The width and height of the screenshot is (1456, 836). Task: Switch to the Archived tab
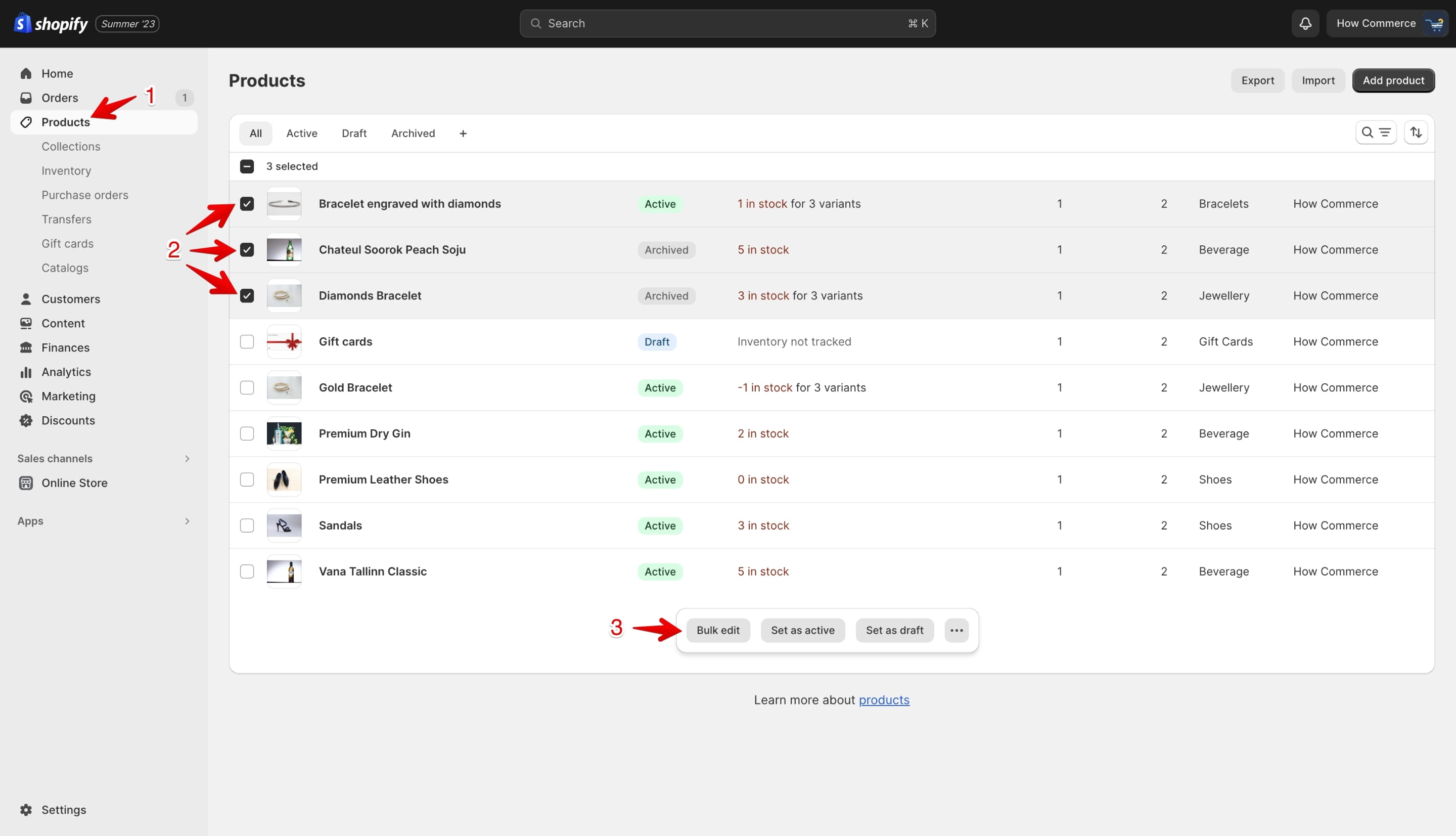[413, 133]
